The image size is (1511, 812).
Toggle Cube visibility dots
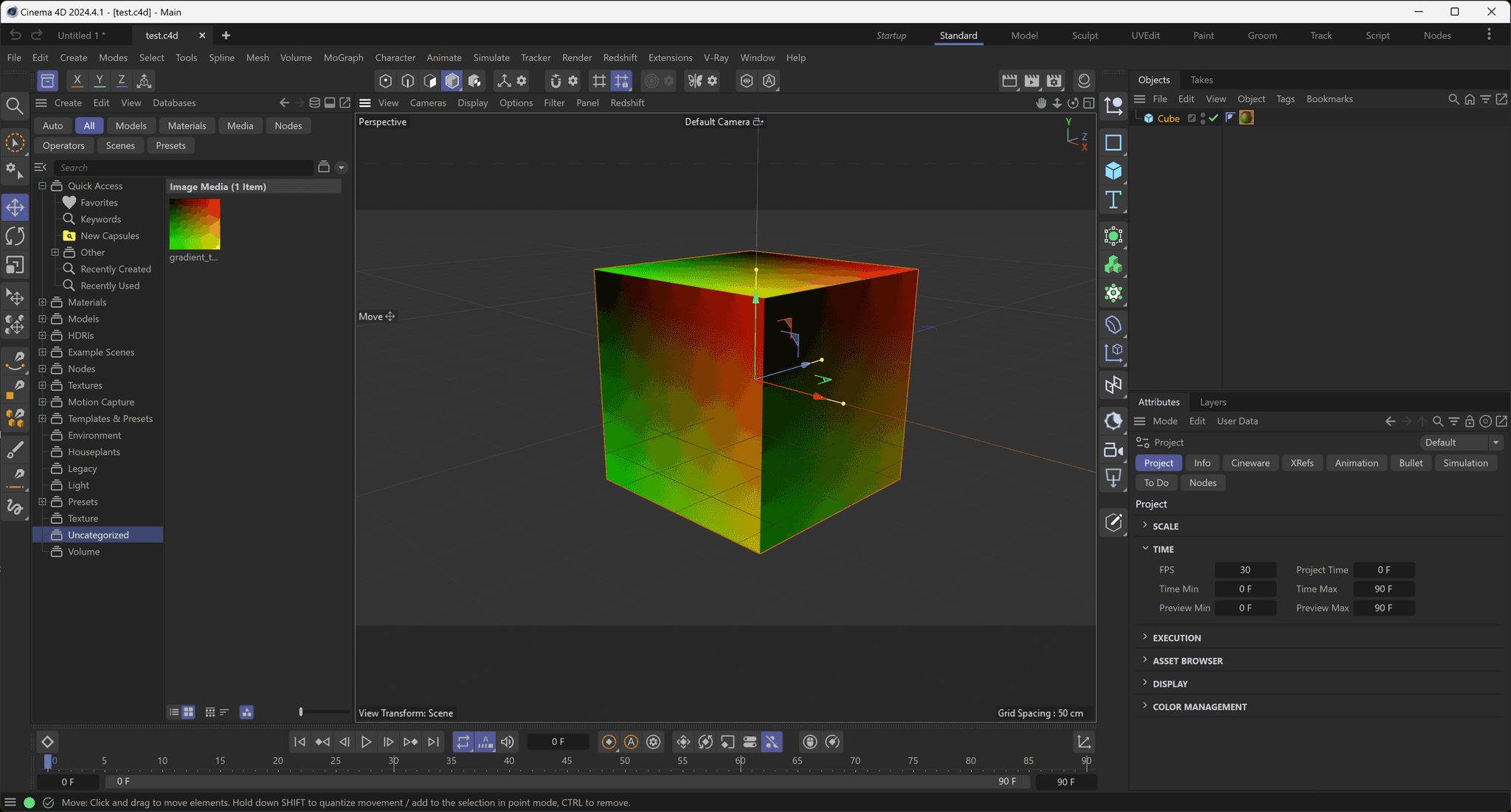[1203, 118]
